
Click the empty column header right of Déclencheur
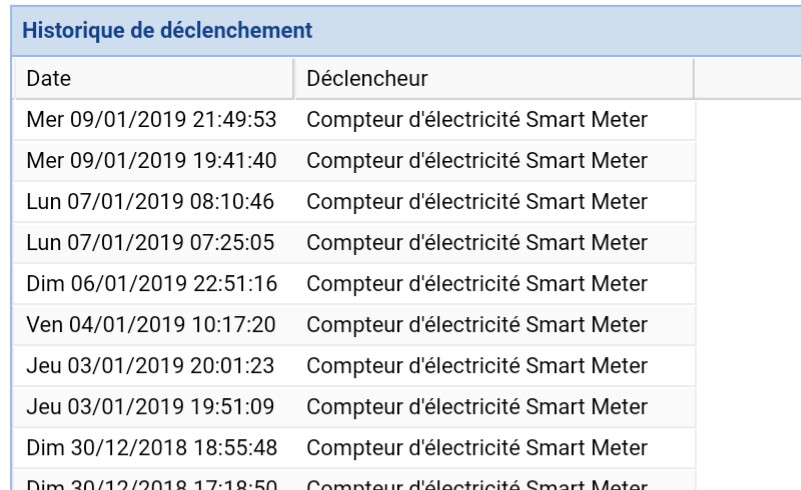pyautogui.click(x=746, y=78)
